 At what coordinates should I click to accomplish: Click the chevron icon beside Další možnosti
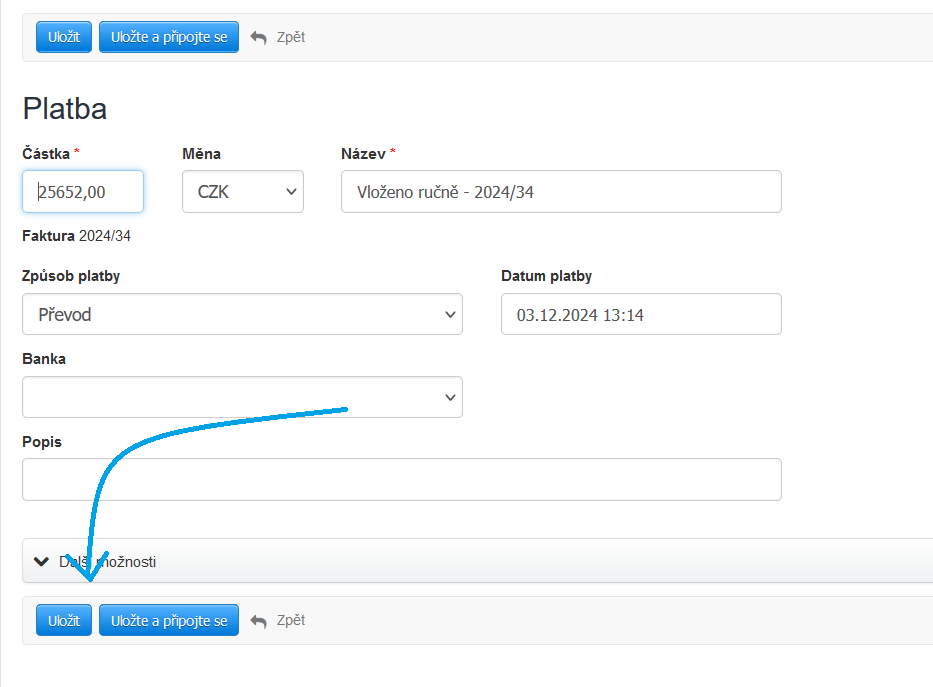point(41,562)
